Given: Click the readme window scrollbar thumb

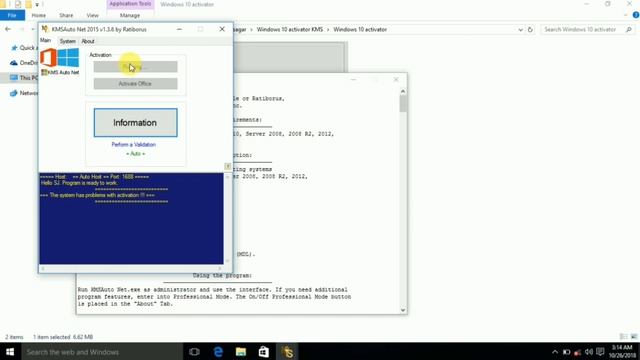Looking at the screenshot, I should click(403, 104).
